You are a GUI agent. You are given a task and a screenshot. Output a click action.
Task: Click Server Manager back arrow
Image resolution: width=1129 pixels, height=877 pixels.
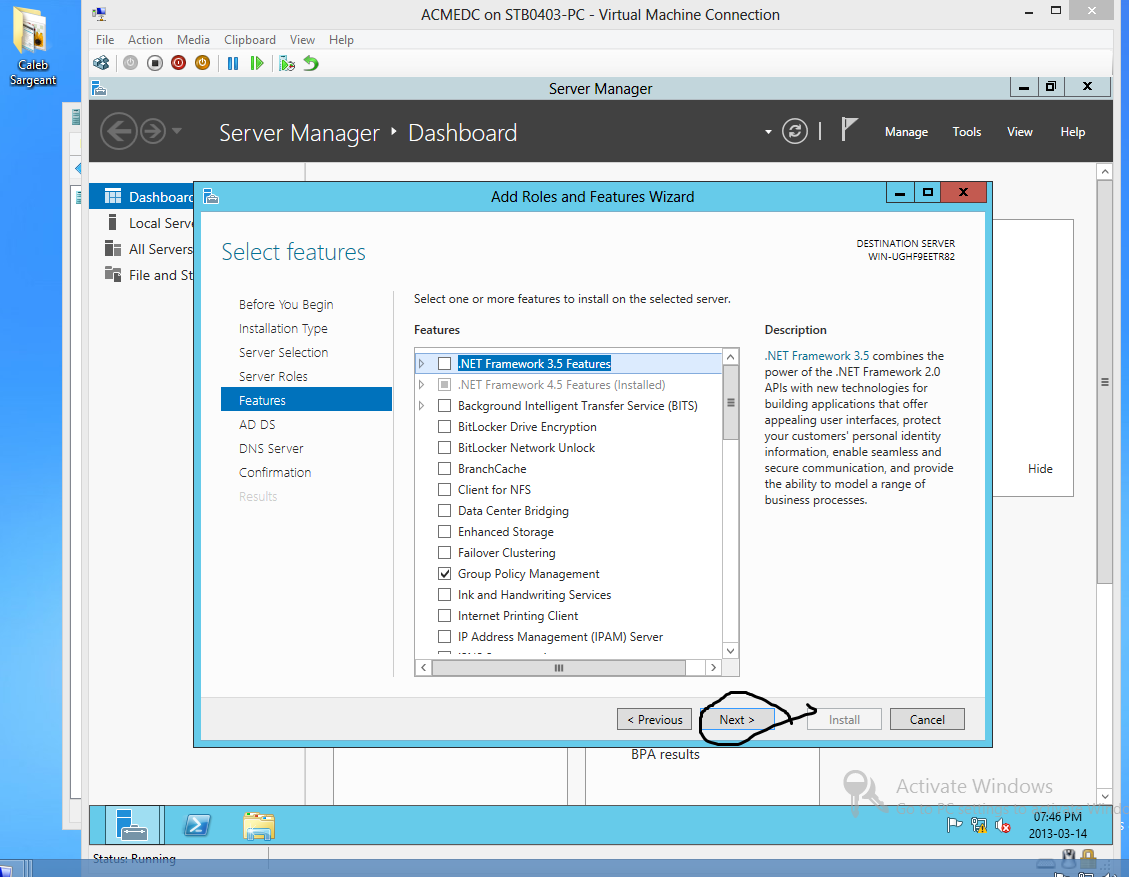coord(118,132)
